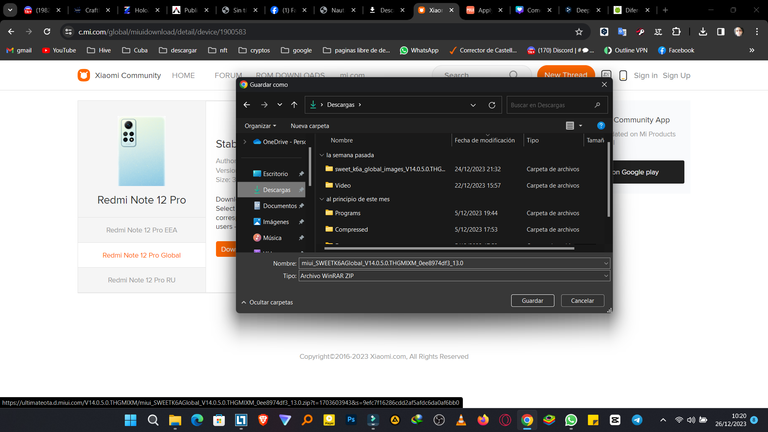This screenshot has width=768, height=432.
Task: Open File Explorer from taskbar
Action: (x=175, y=420)
